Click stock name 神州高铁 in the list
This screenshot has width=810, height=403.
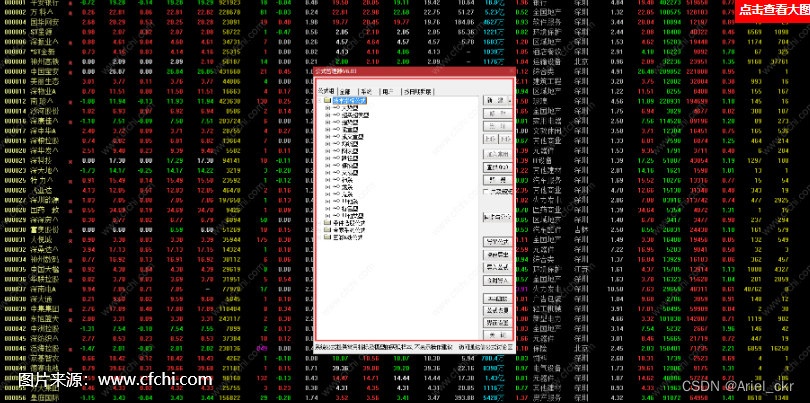45,61
